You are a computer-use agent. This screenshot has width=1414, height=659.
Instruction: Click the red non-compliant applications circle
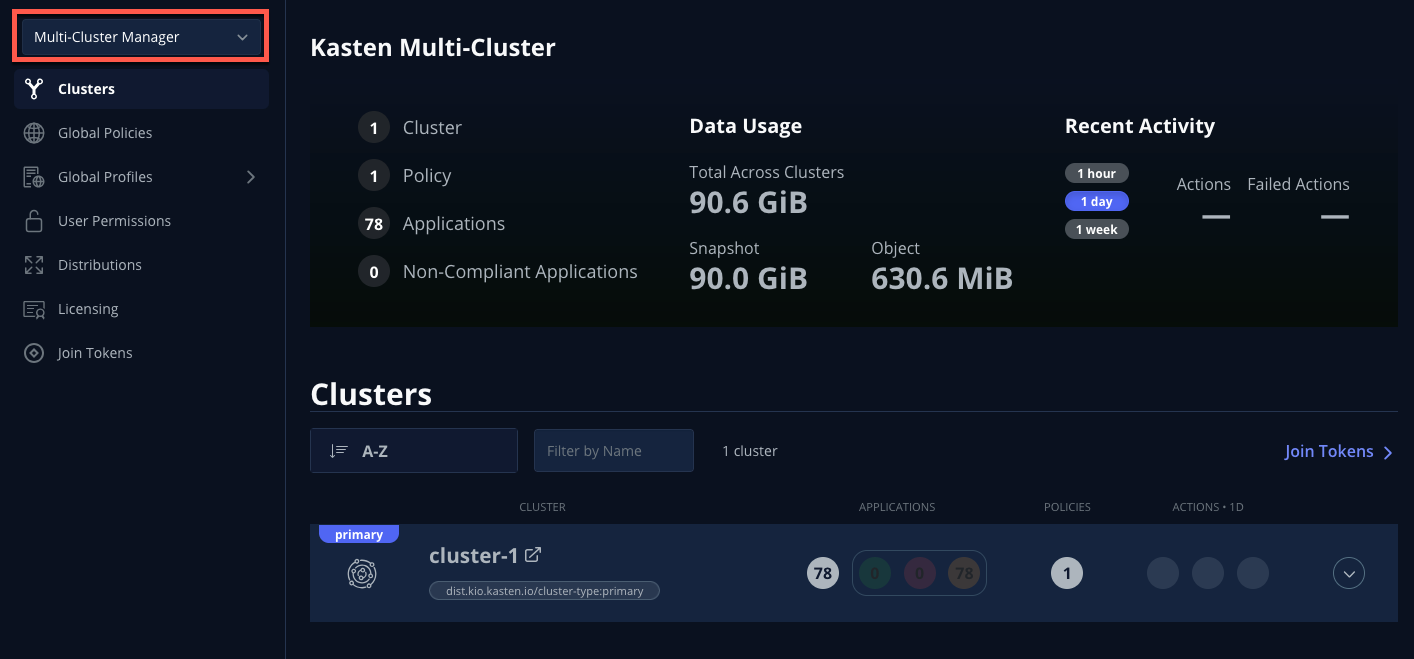(x=919, y=573)
